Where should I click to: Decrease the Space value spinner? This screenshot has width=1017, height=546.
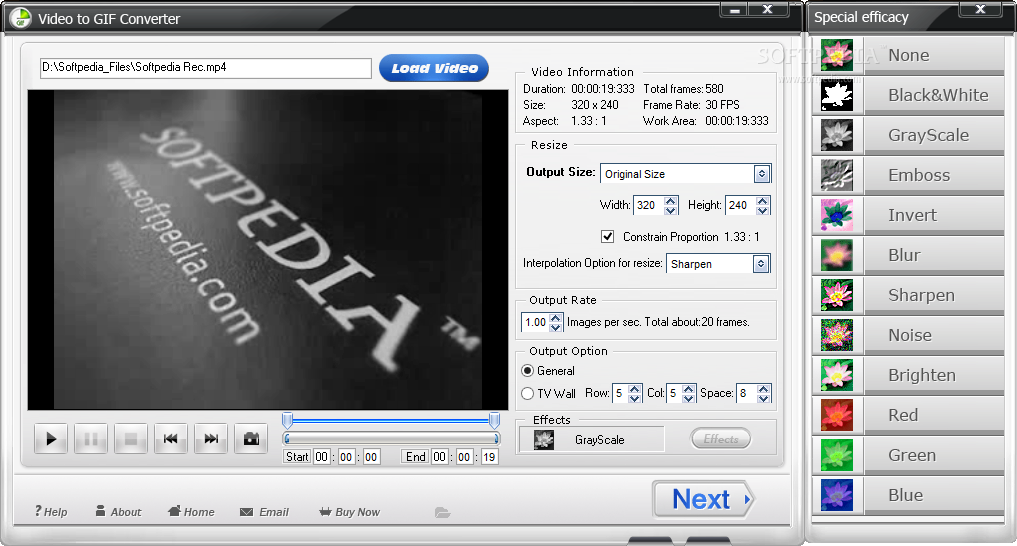click(x=763, y=398)
